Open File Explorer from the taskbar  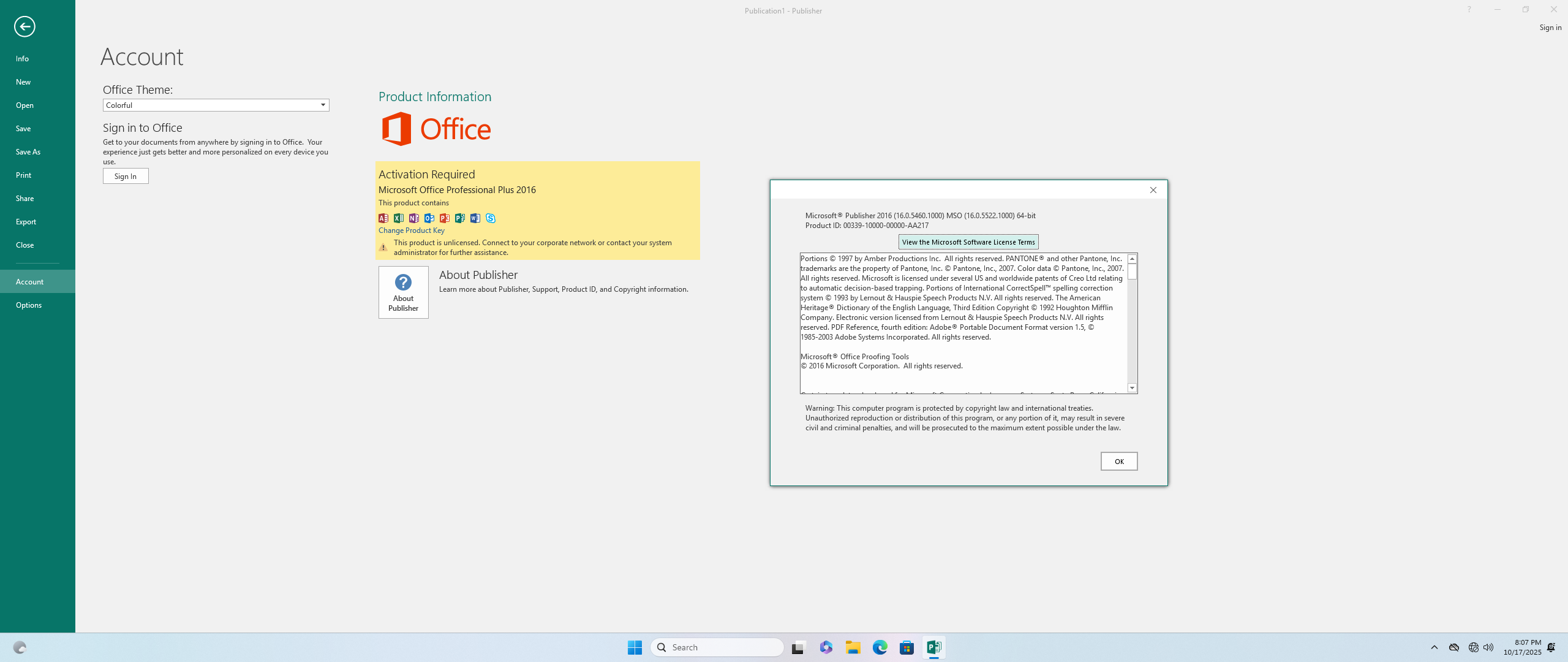[x=853, y=647]
